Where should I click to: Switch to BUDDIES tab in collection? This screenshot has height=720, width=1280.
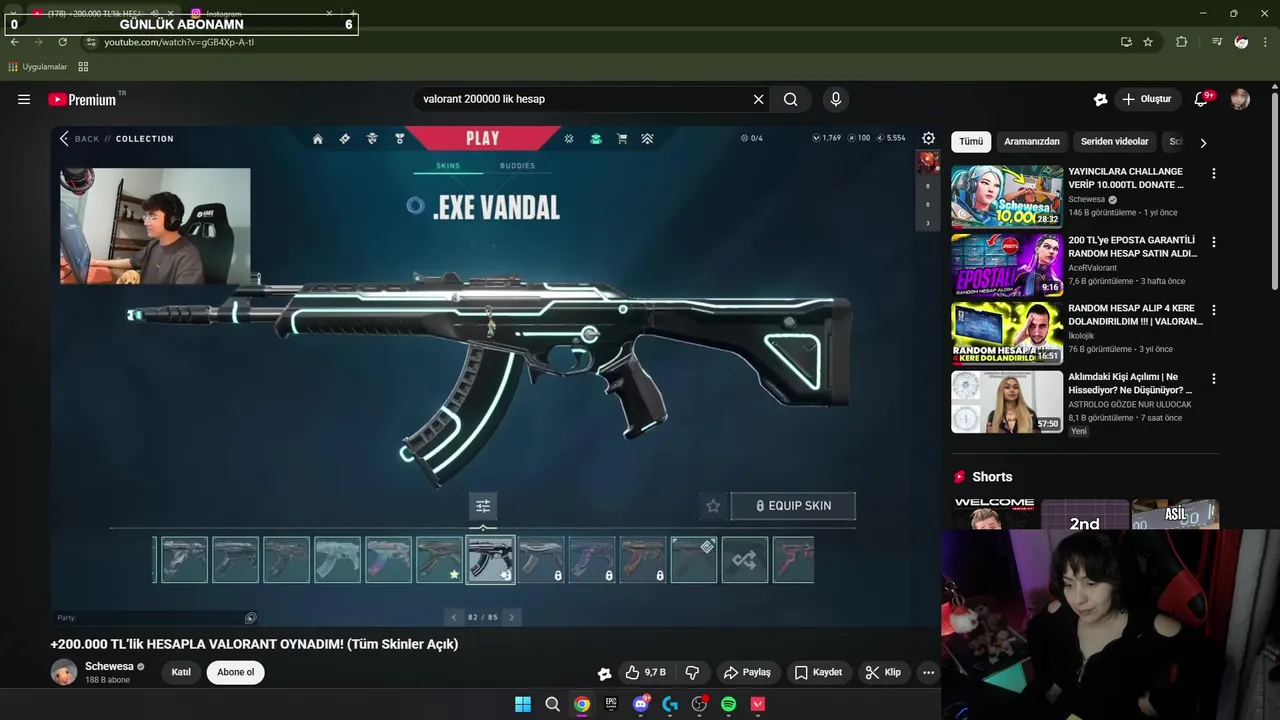click(x=517, y=166)
